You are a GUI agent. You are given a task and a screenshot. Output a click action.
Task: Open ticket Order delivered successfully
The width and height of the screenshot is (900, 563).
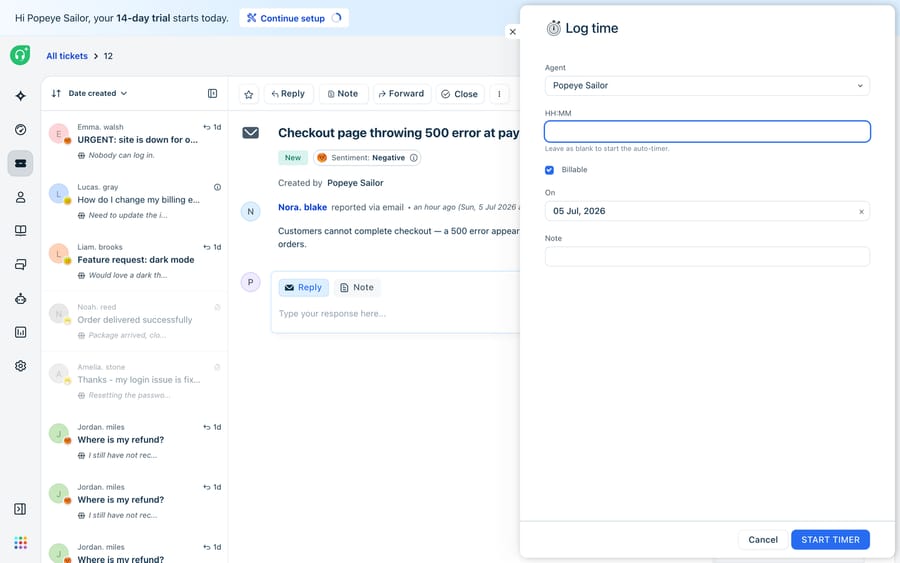(135, 321)
